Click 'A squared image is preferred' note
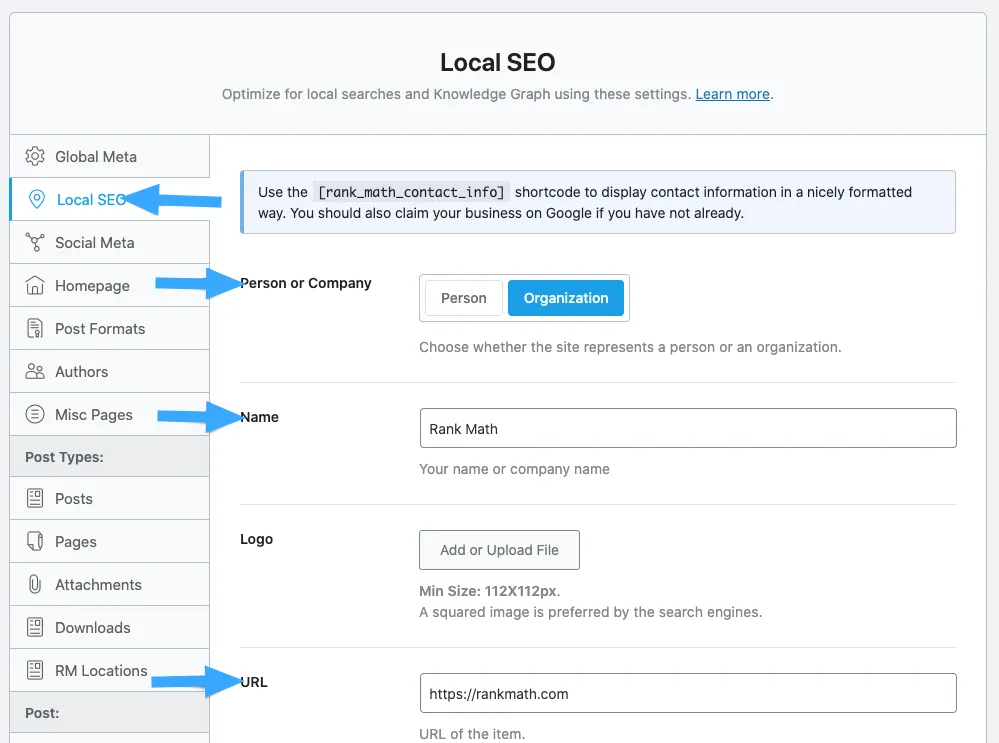Screen dimensions: 999x743 tap(591, 612)
